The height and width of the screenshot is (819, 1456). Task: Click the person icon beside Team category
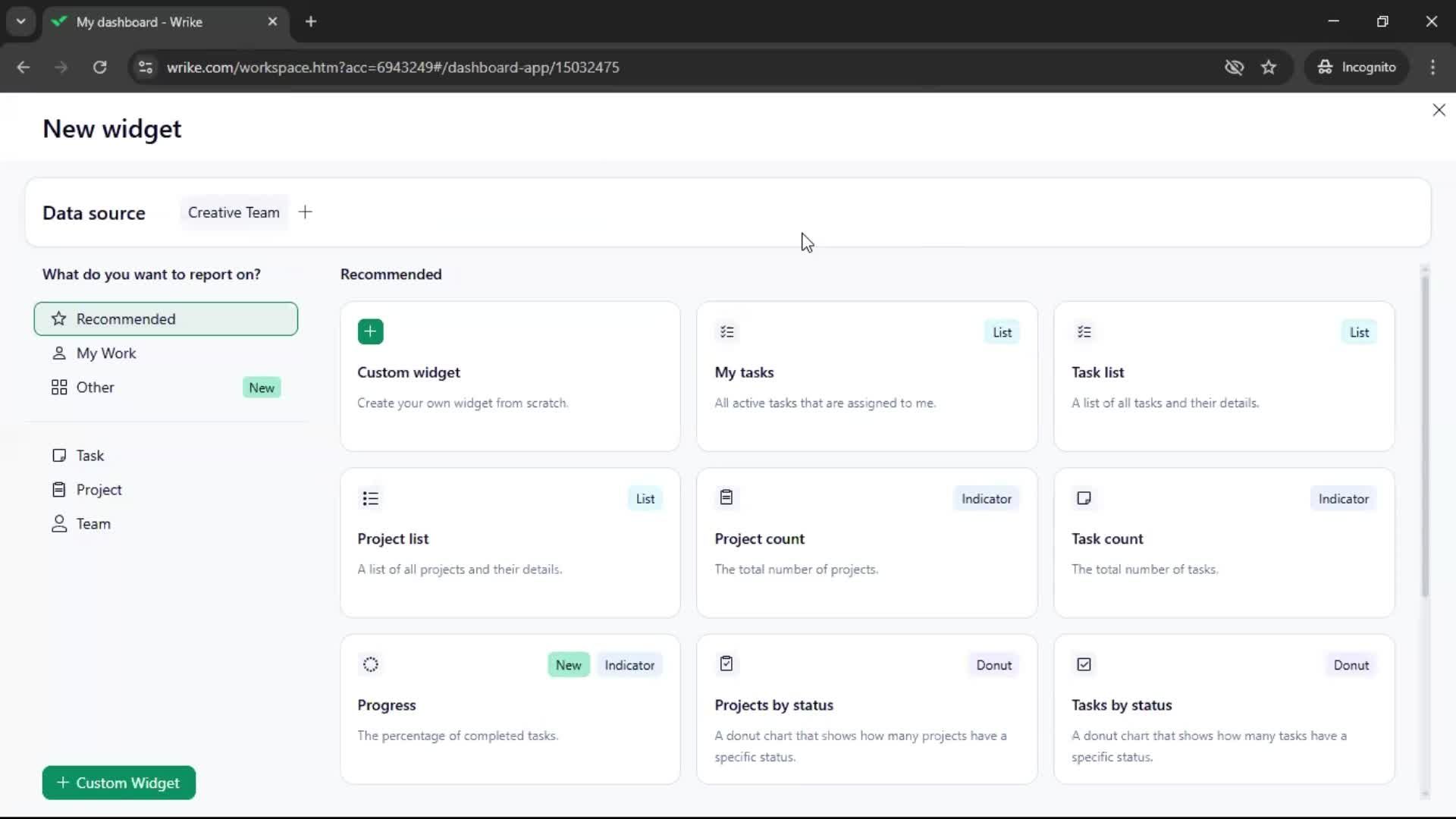(x=58, y=523)
